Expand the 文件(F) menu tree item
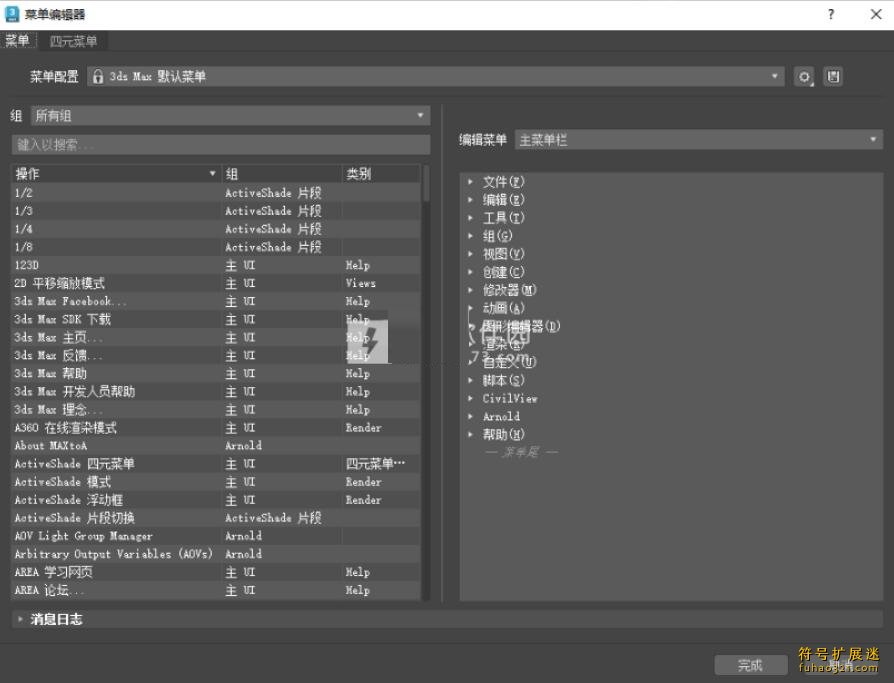The width and height of the screenshot is (894, 683). 470,181
